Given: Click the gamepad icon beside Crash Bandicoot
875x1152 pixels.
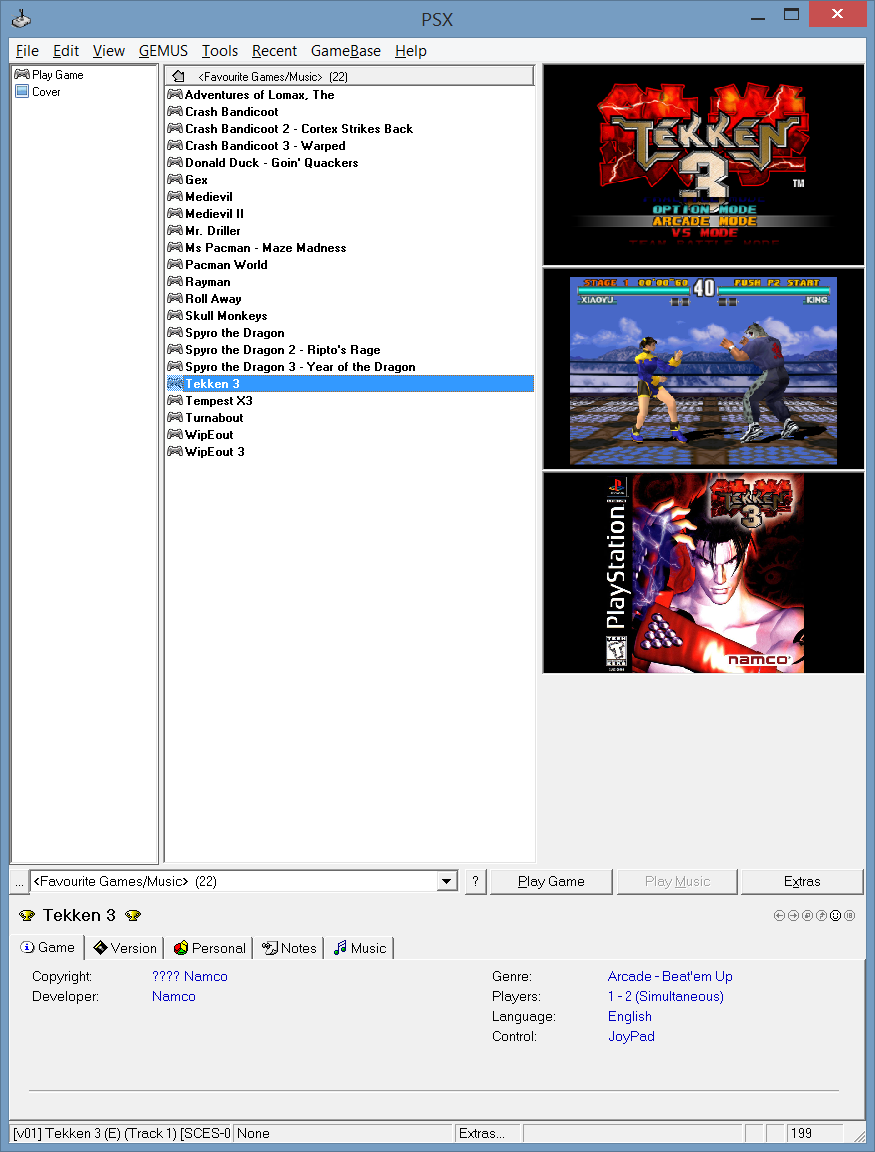Looking at the screenshot, I should click(175, 112).
